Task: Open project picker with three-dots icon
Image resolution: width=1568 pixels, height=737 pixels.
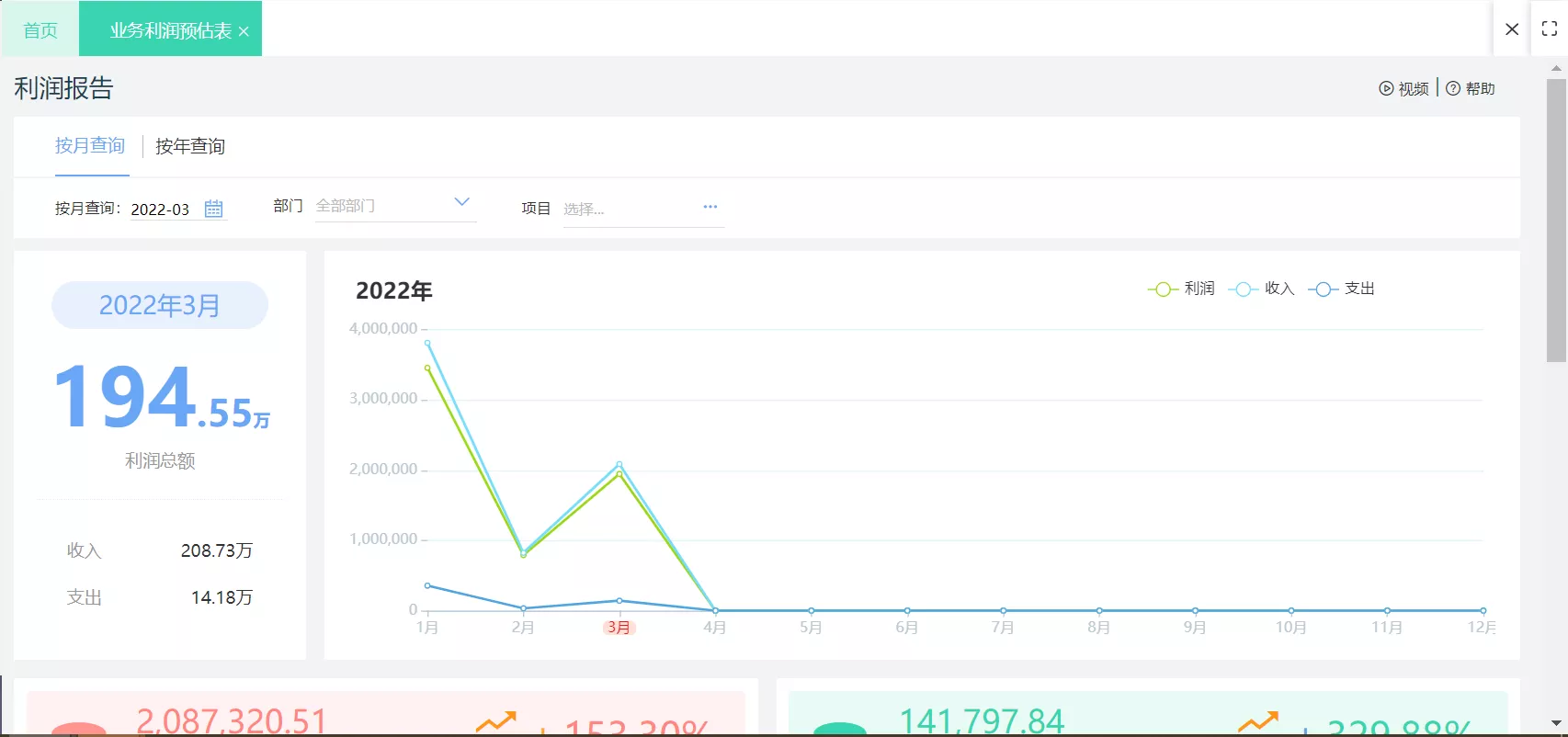Action: point(710,207)
